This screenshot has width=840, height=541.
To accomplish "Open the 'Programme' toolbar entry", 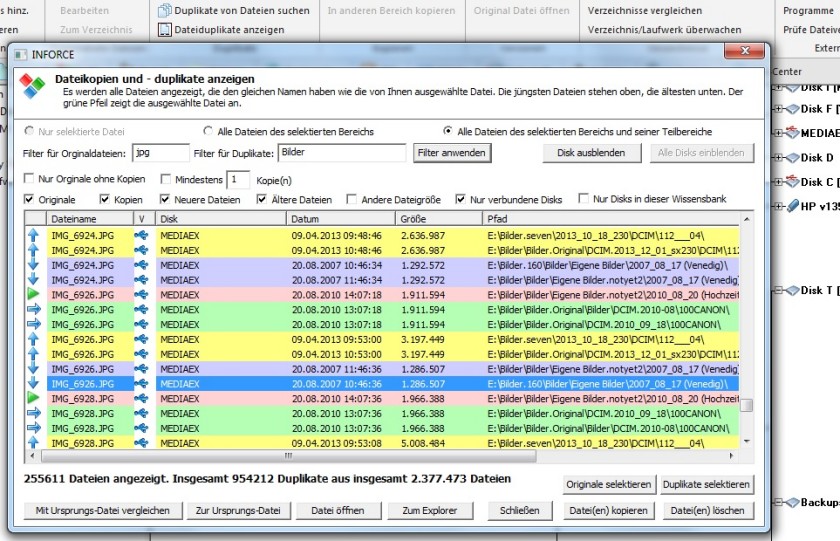I will [808, 10].
